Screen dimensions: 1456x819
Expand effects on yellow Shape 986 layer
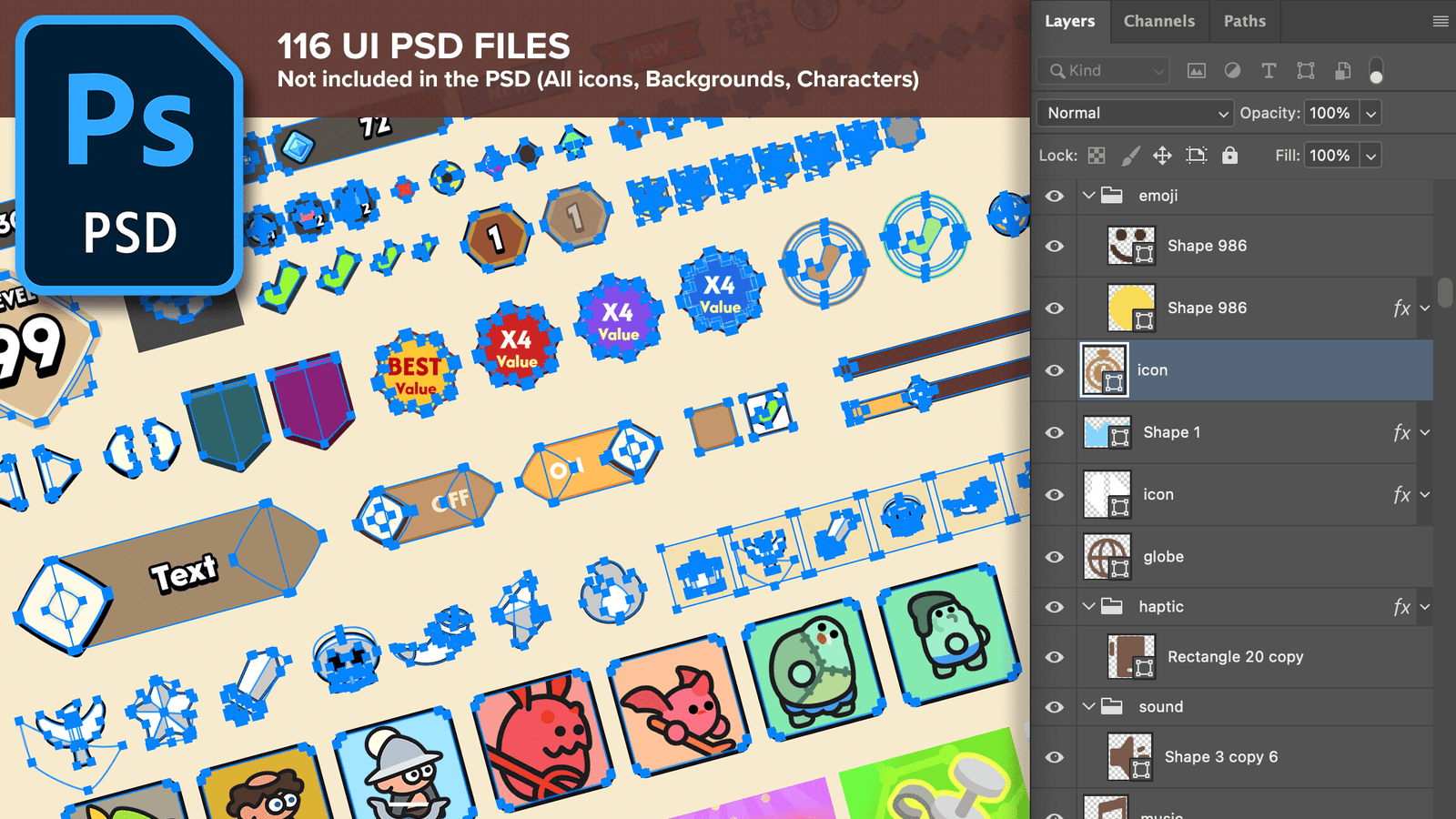[x=1425, y=308]
